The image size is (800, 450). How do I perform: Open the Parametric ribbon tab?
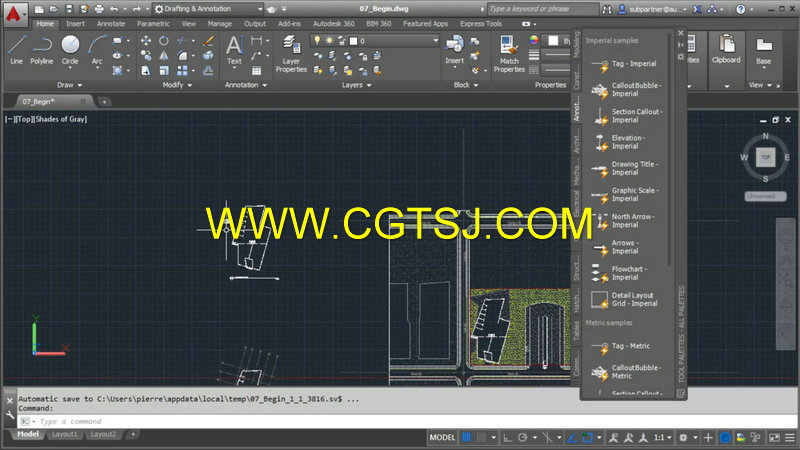pos(153,24)
